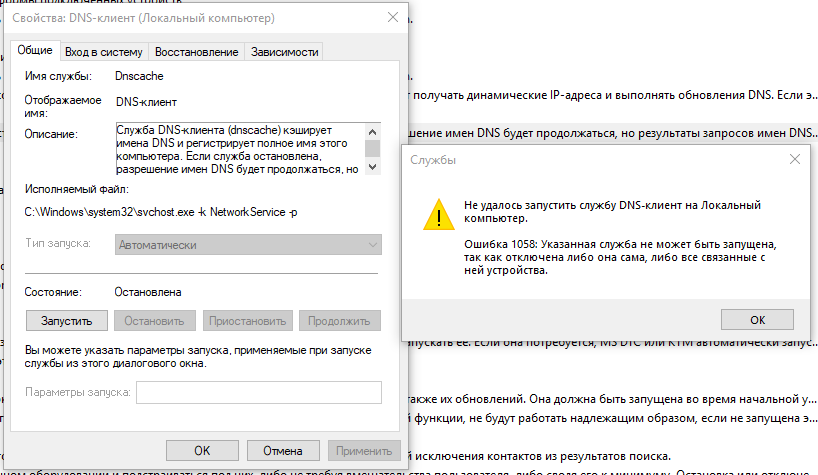Click Отмена in properties dialog
Viewport: 818px width, 475px height.
tap(283, 450)
